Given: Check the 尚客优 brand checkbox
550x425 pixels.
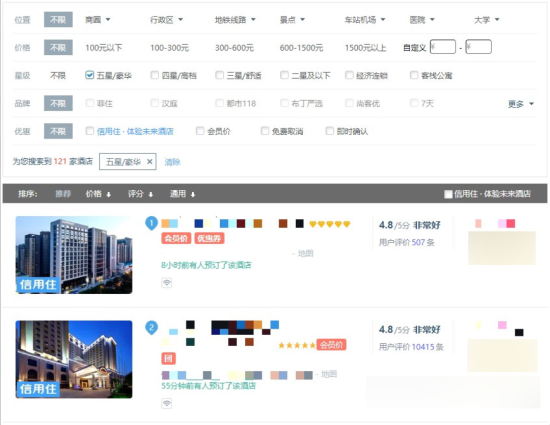Looking at the screenshot, I should 349,103.
